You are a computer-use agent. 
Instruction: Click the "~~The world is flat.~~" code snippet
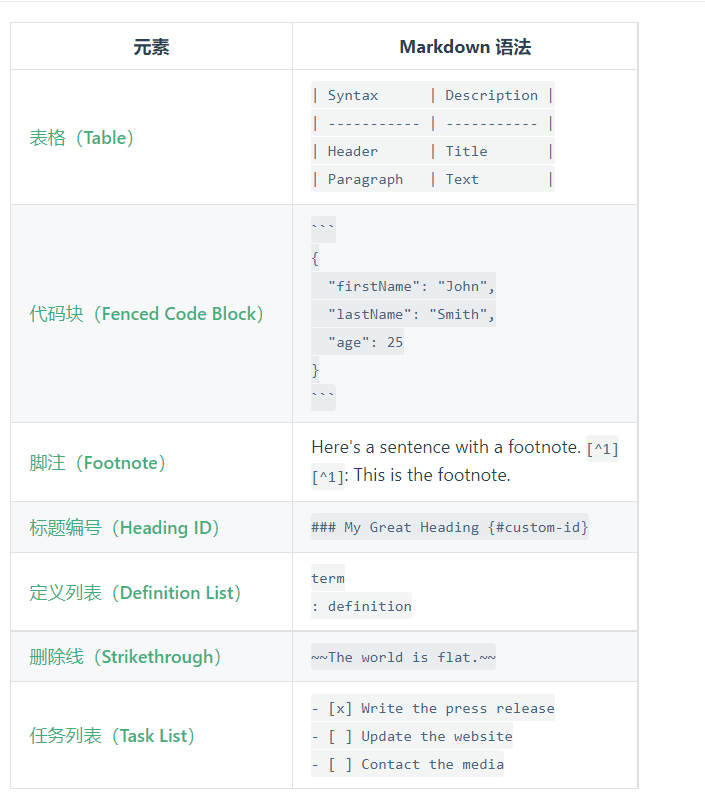point(403,657)
